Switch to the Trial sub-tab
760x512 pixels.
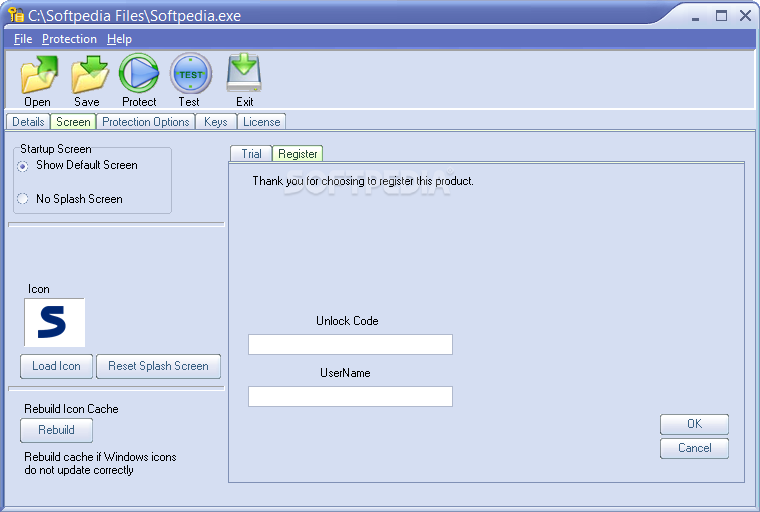pyautogui.click(x=251, y=154)
